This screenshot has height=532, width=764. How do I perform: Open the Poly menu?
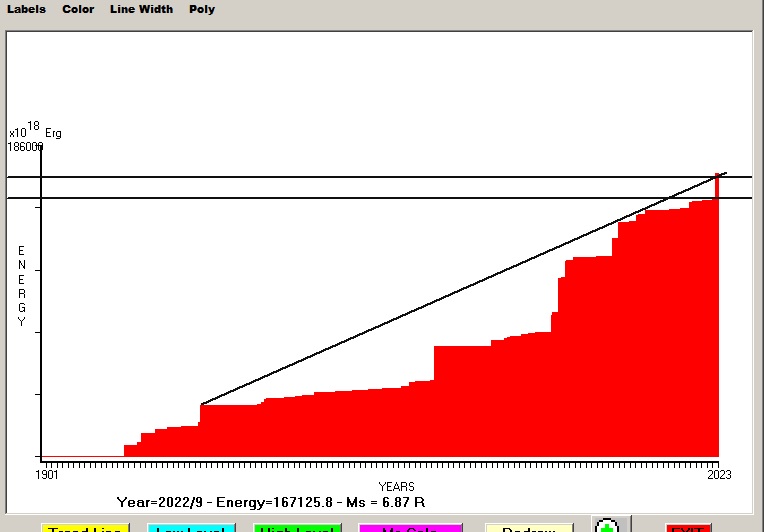click(x=202, y=9)
